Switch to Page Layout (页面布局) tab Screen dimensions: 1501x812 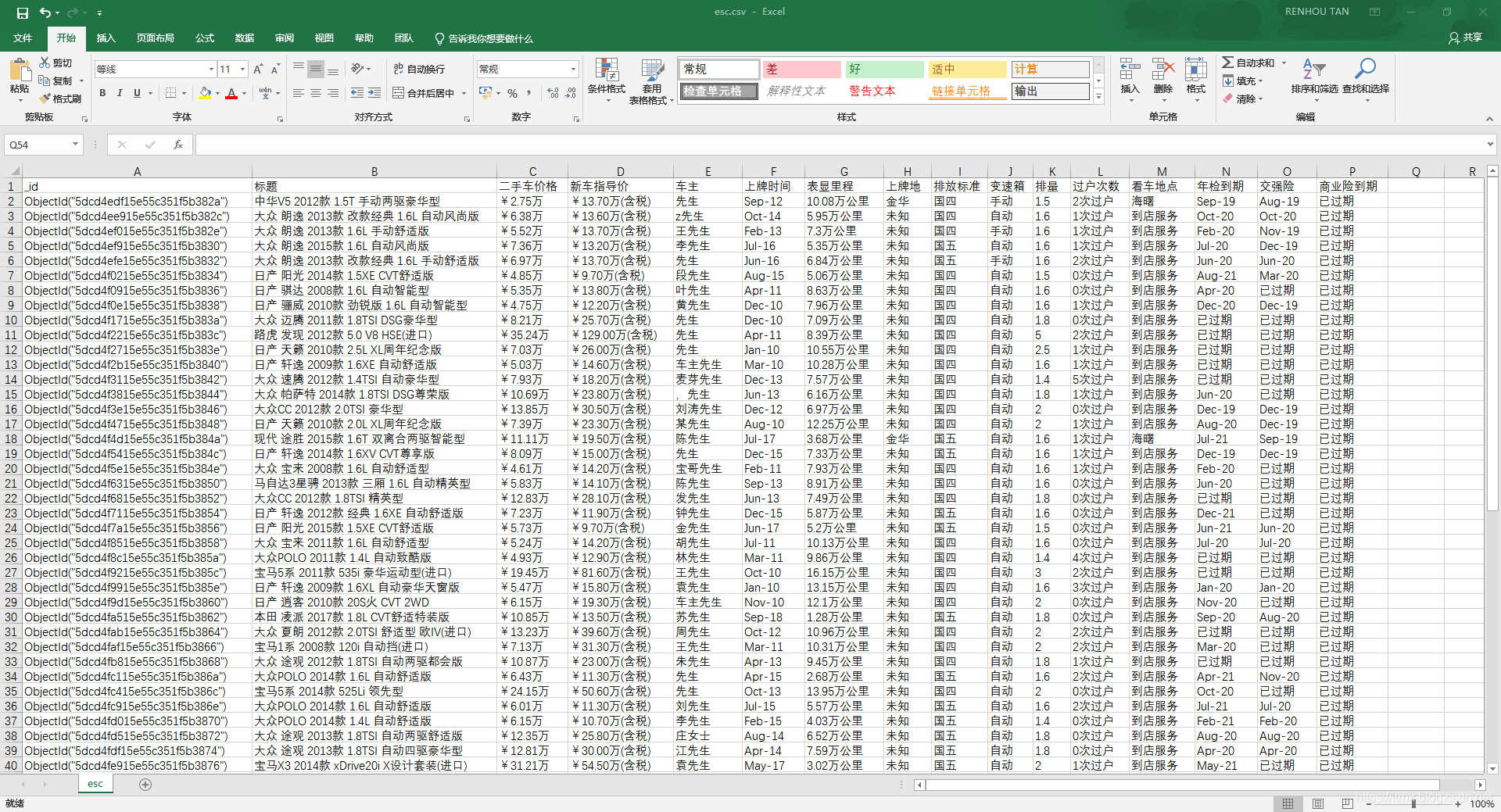[155, 38]
